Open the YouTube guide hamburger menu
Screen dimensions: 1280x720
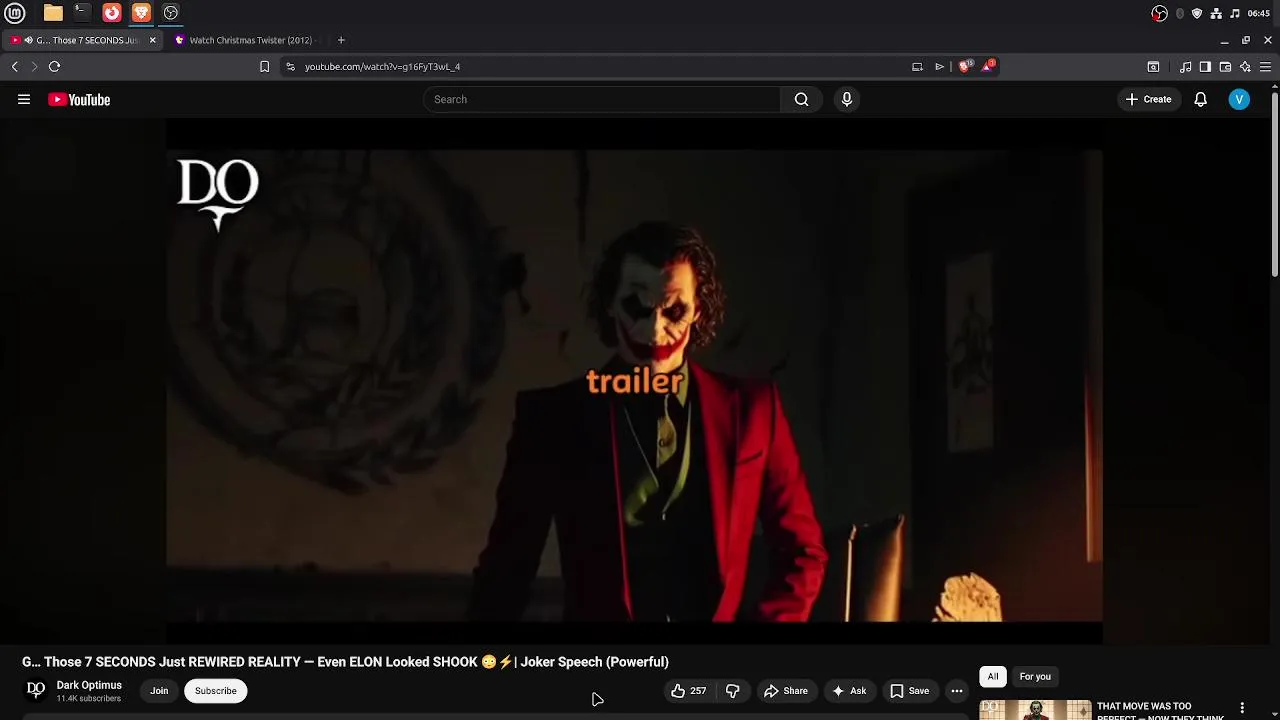(x=24, y=99)
